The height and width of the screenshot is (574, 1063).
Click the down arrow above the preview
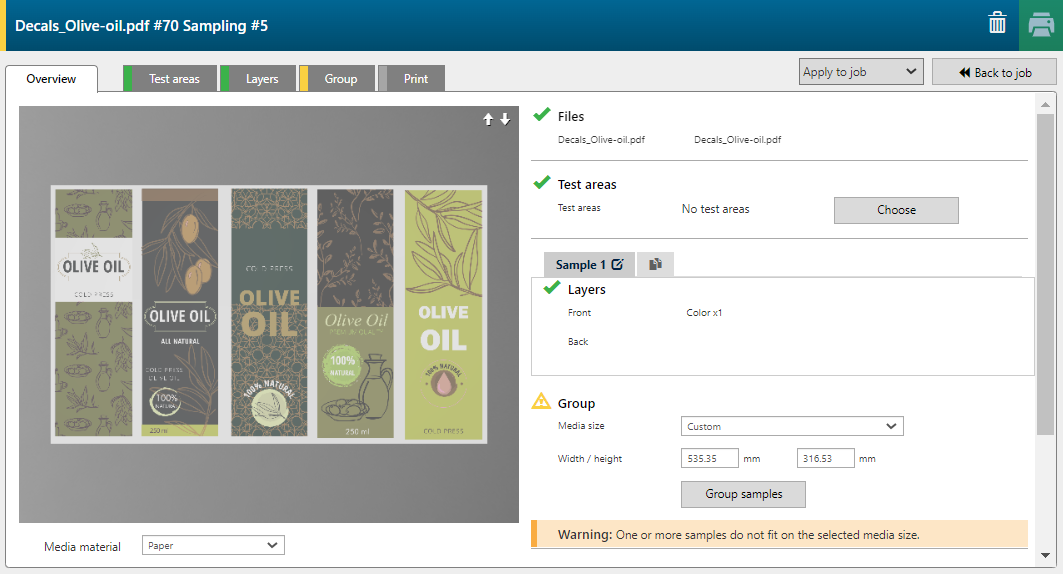505,119
